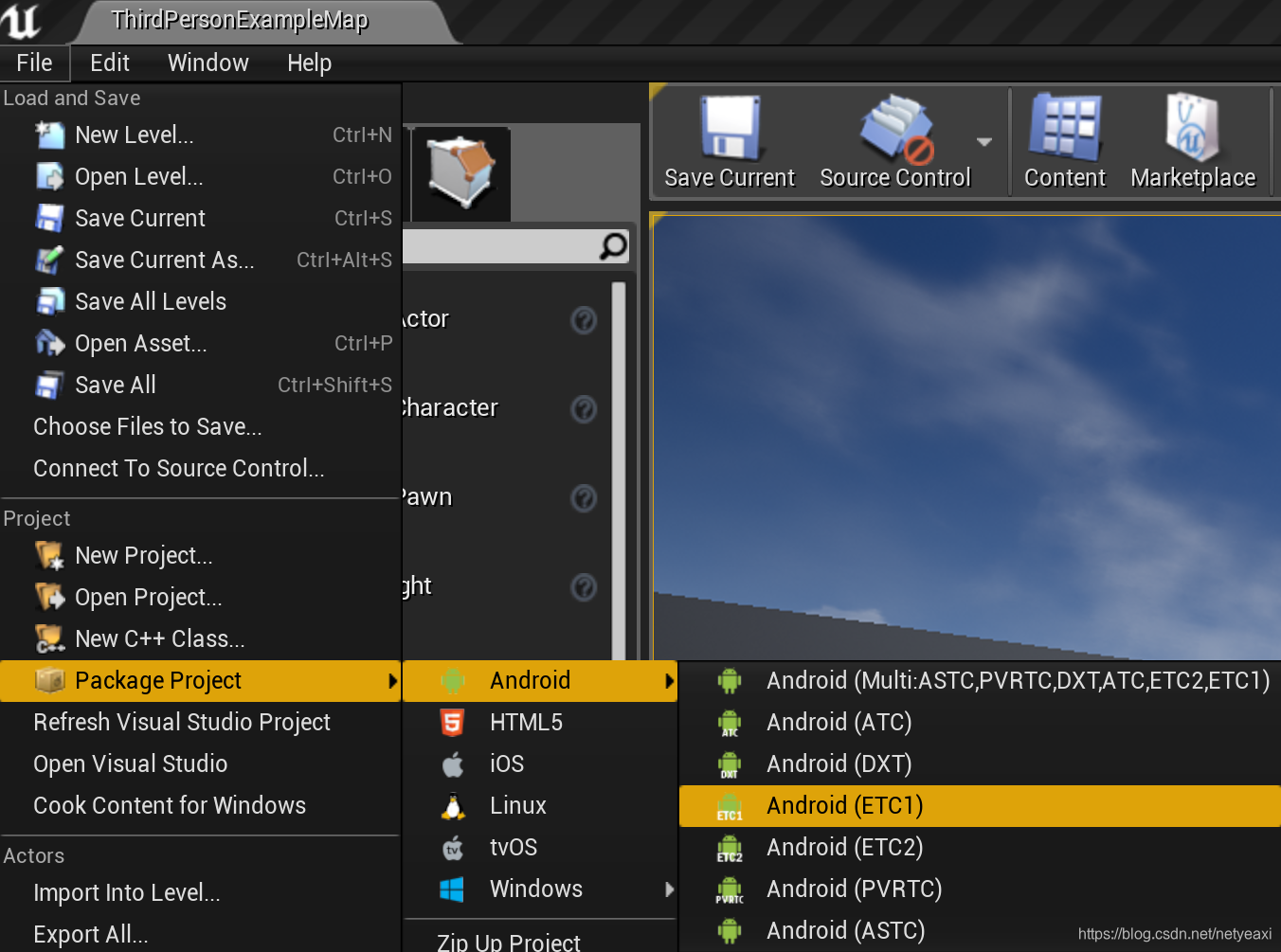Open the Source Control dropdown arrow
The width and height of the screenshot is (1281, 952).
point(984,142)
